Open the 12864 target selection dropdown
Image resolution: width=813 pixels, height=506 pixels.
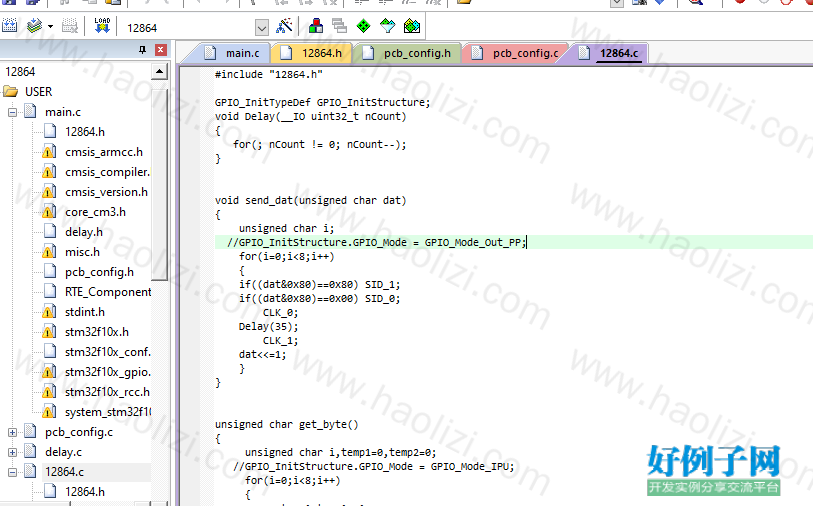tap(262, 27)
